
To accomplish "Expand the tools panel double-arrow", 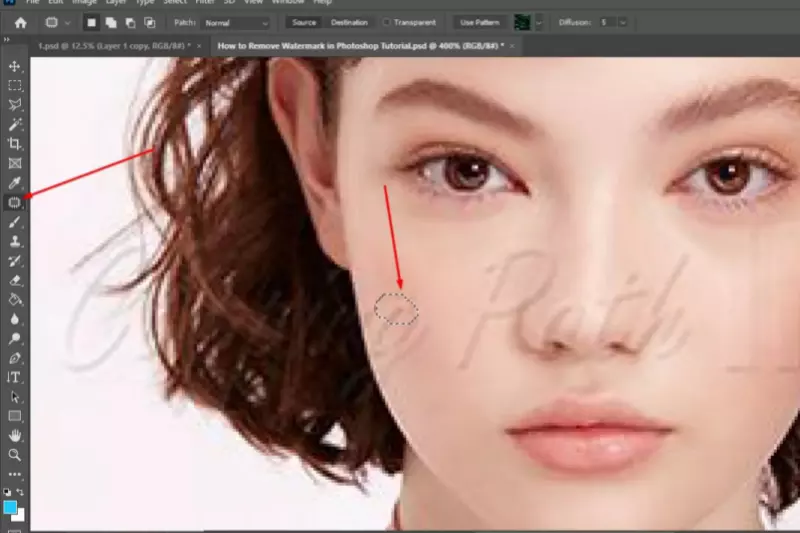I will click(7, 39).
